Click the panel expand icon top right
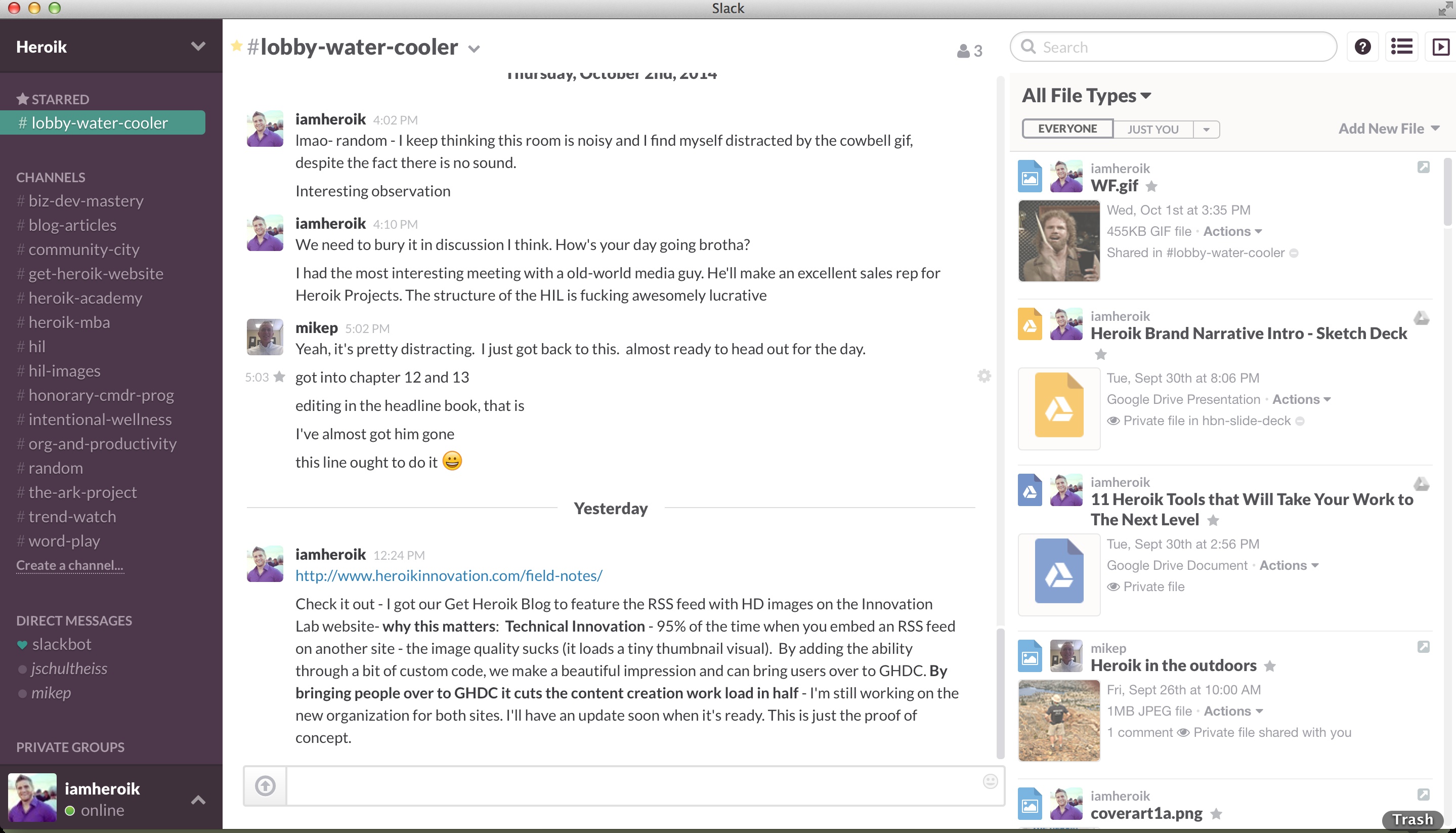This screenshot has height=833, width=1456. coord(1442,47)
